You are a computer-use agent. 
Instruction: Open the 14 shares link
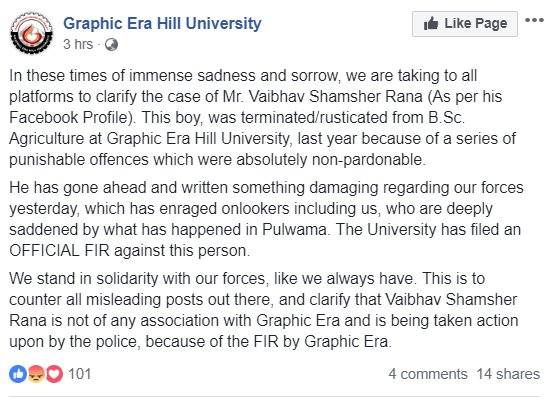(x=508, y=374)
